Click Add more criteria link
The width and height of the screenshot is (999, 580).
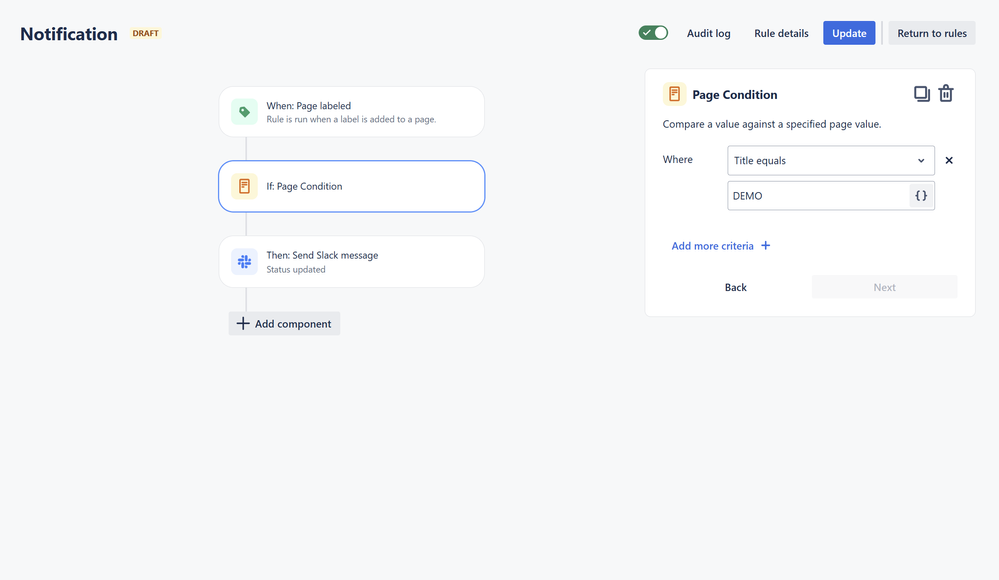point(721,246)
